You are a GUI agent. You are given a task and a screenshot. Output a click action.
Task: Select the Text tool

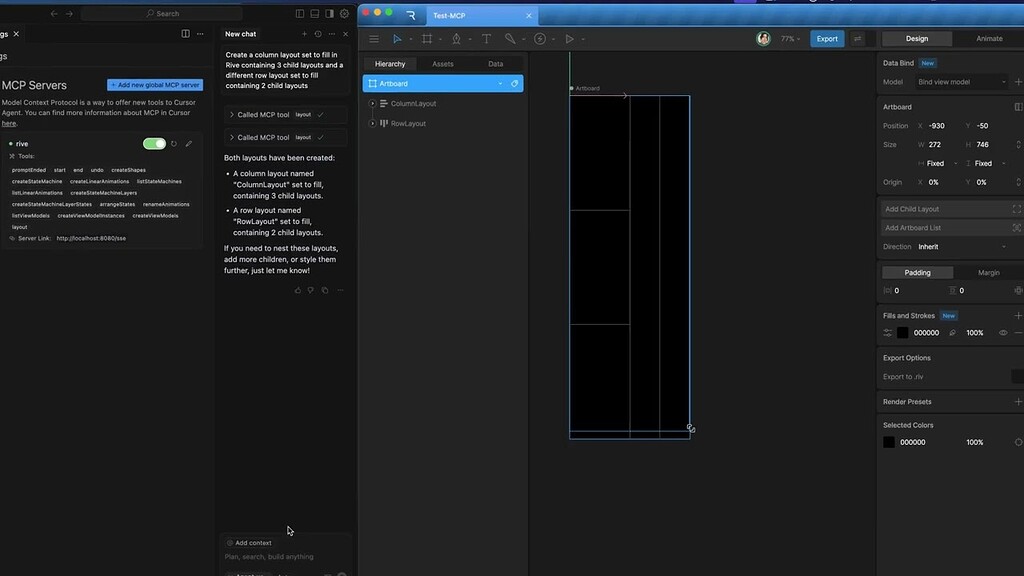486,39
